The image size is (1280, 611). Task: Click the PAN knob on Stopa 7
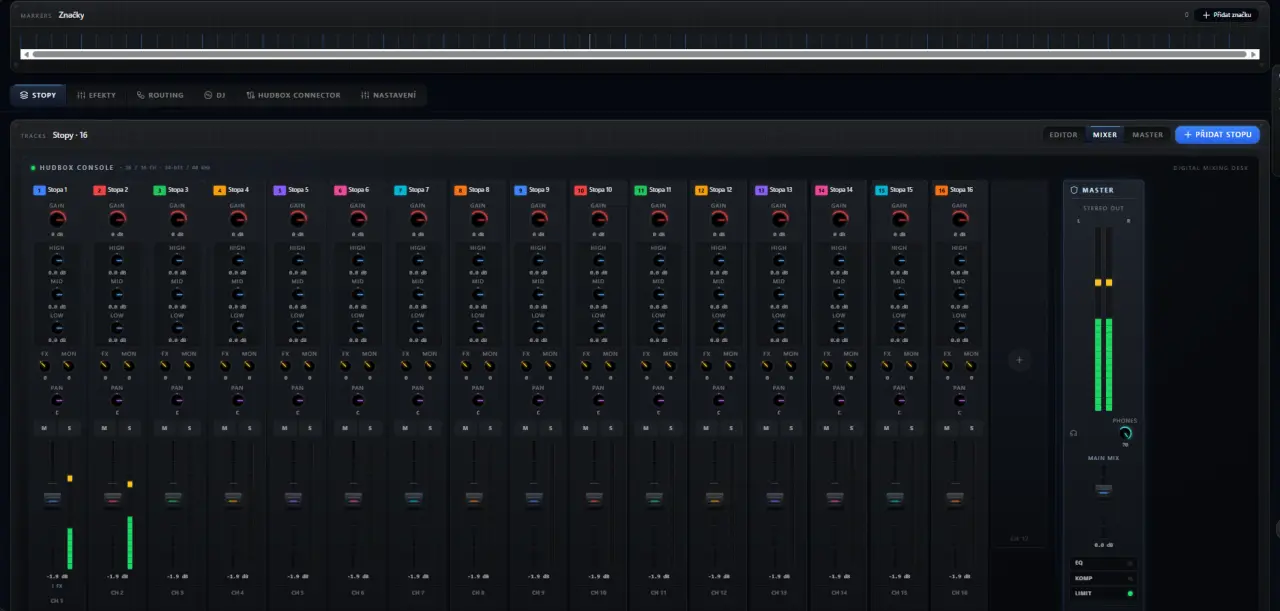[418, 400]
